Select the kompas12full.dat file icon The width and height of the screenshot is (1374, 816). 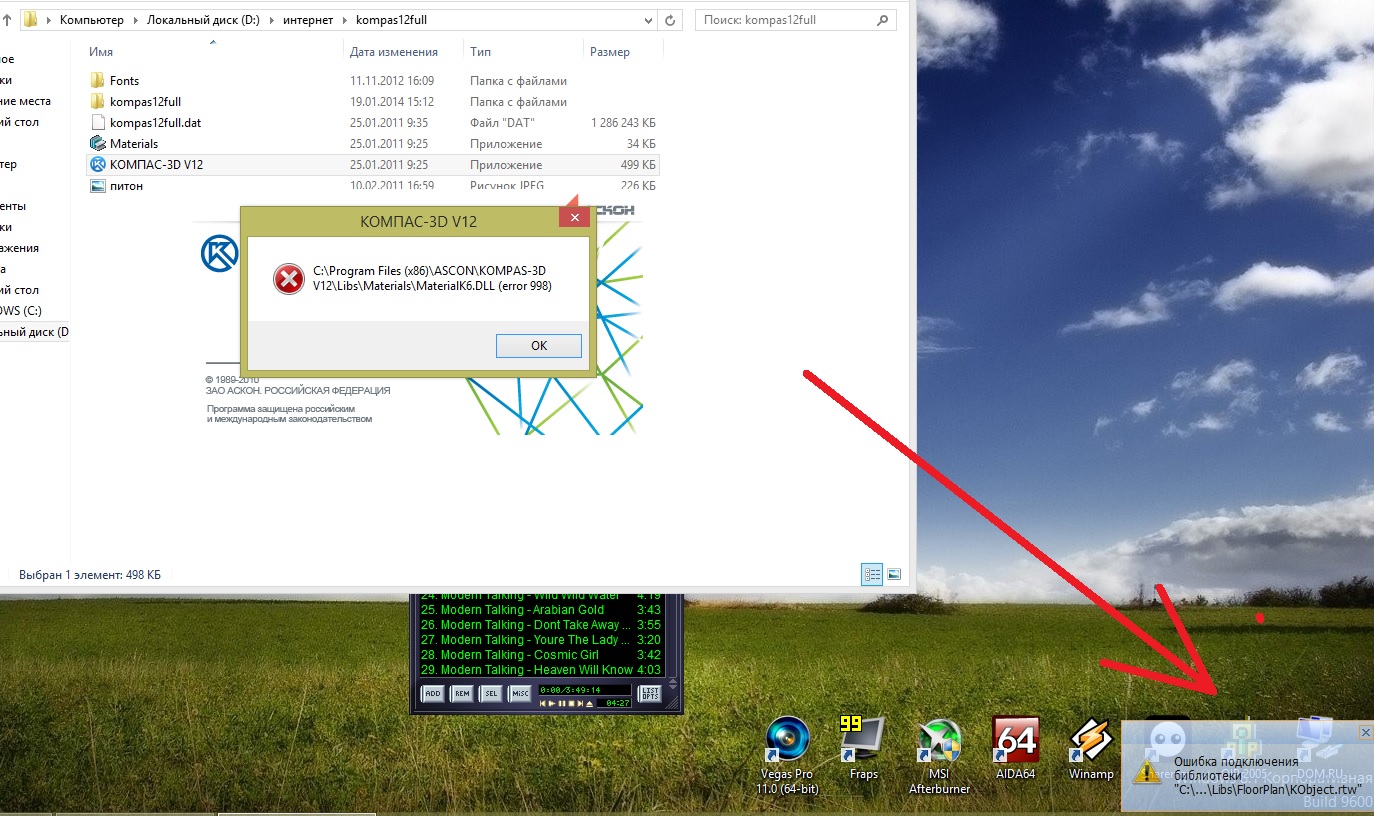click(97, 123)
